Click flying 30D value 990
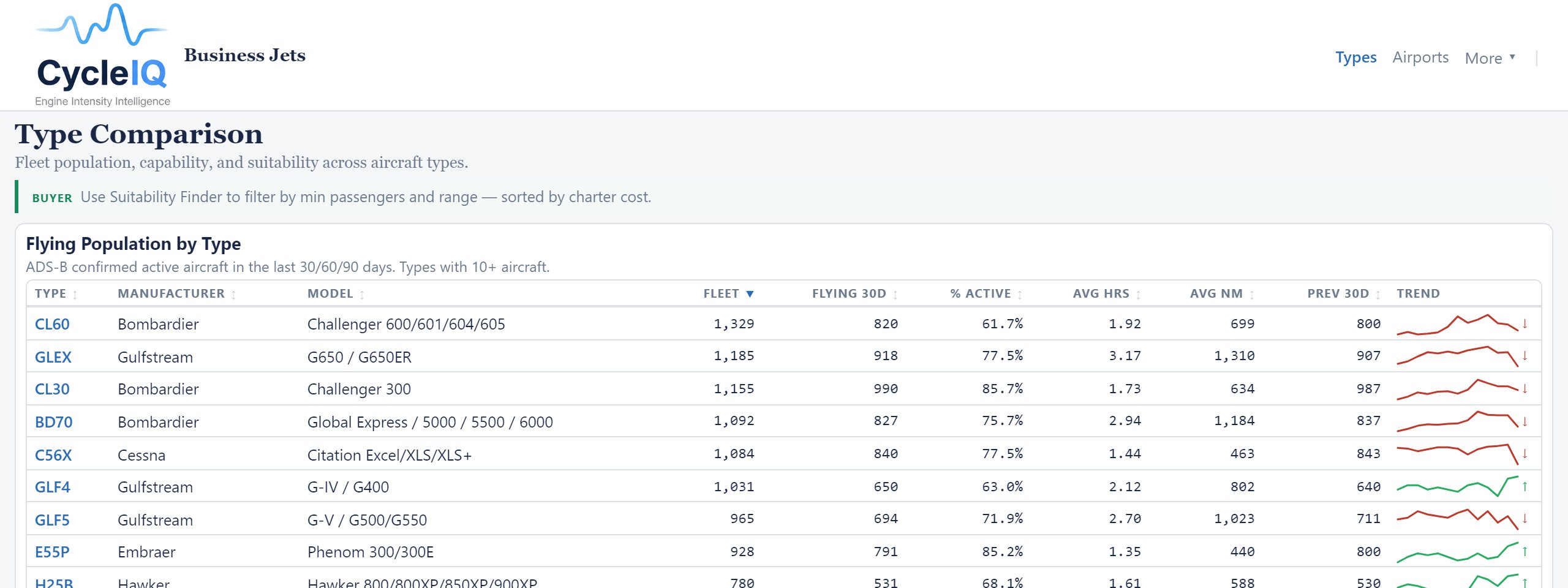This screenshot has width=1568, height=588. pyautogui.click(x=886, y=389)
